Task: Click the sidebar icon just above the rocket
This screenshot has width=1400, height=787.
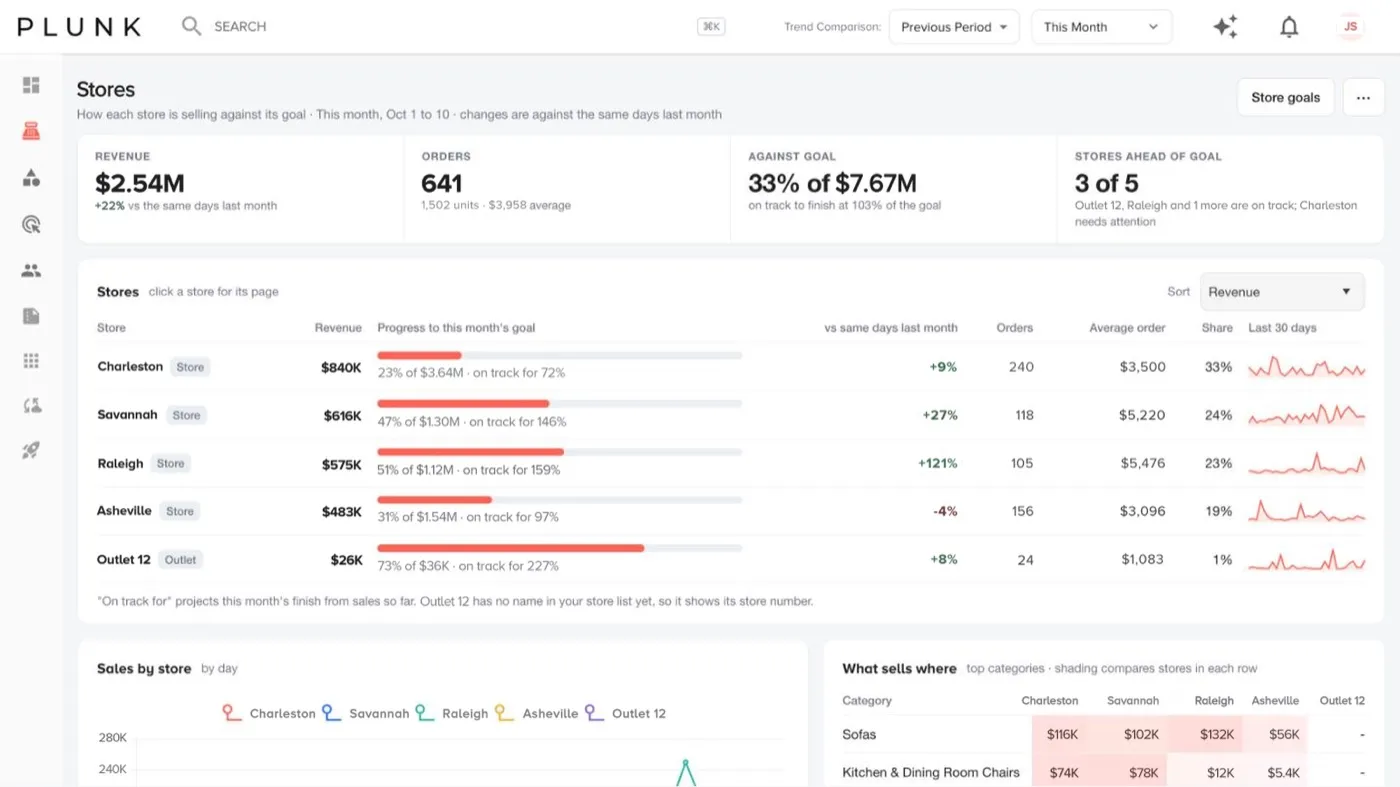Action: click(31, 405)
